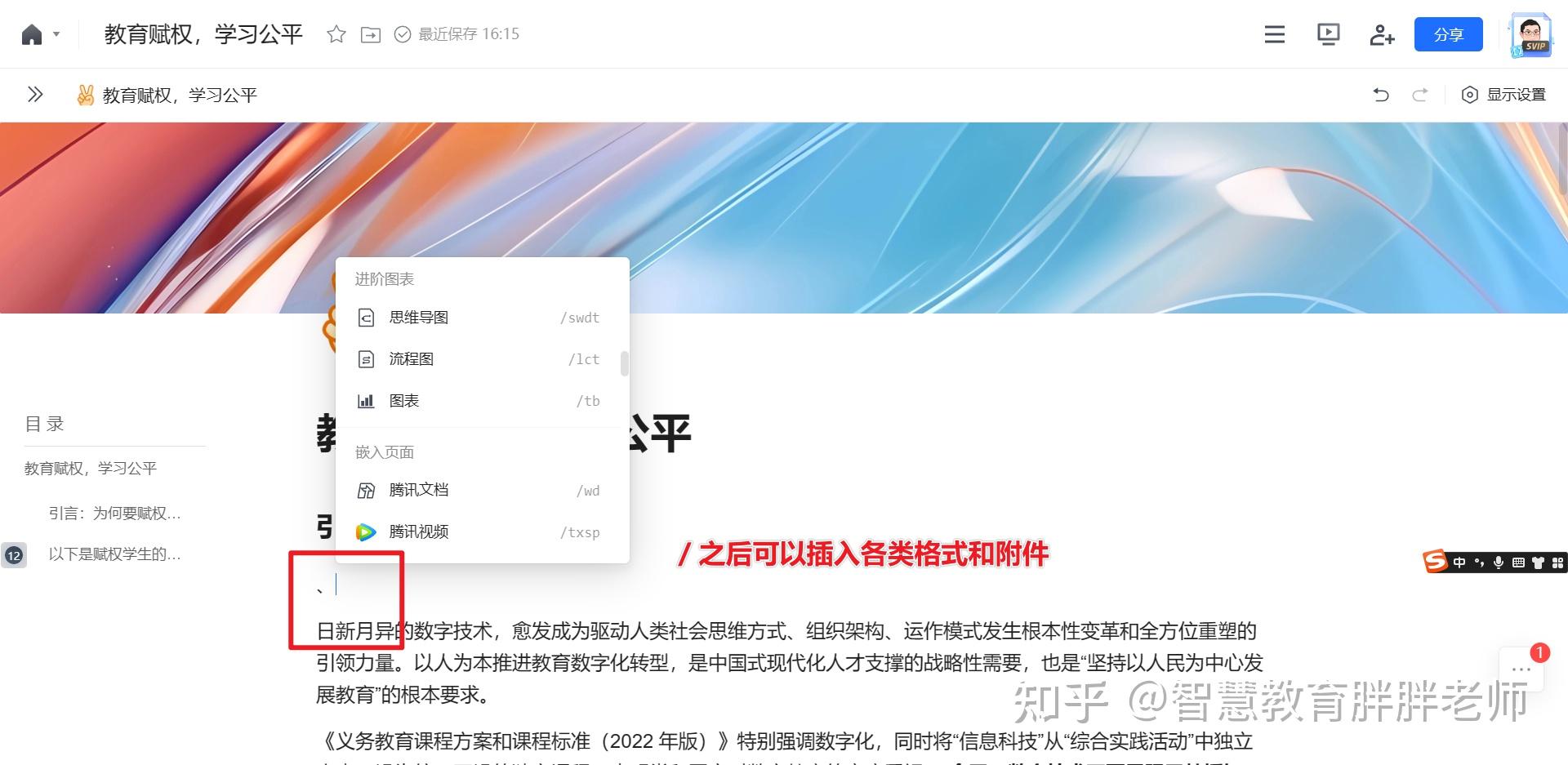Image resolution: width=1568 pixels, height=765 pixels.
Task: Open the hamburger menu in the top bar
Action: pyautogui.click(x=1273, y=34)
